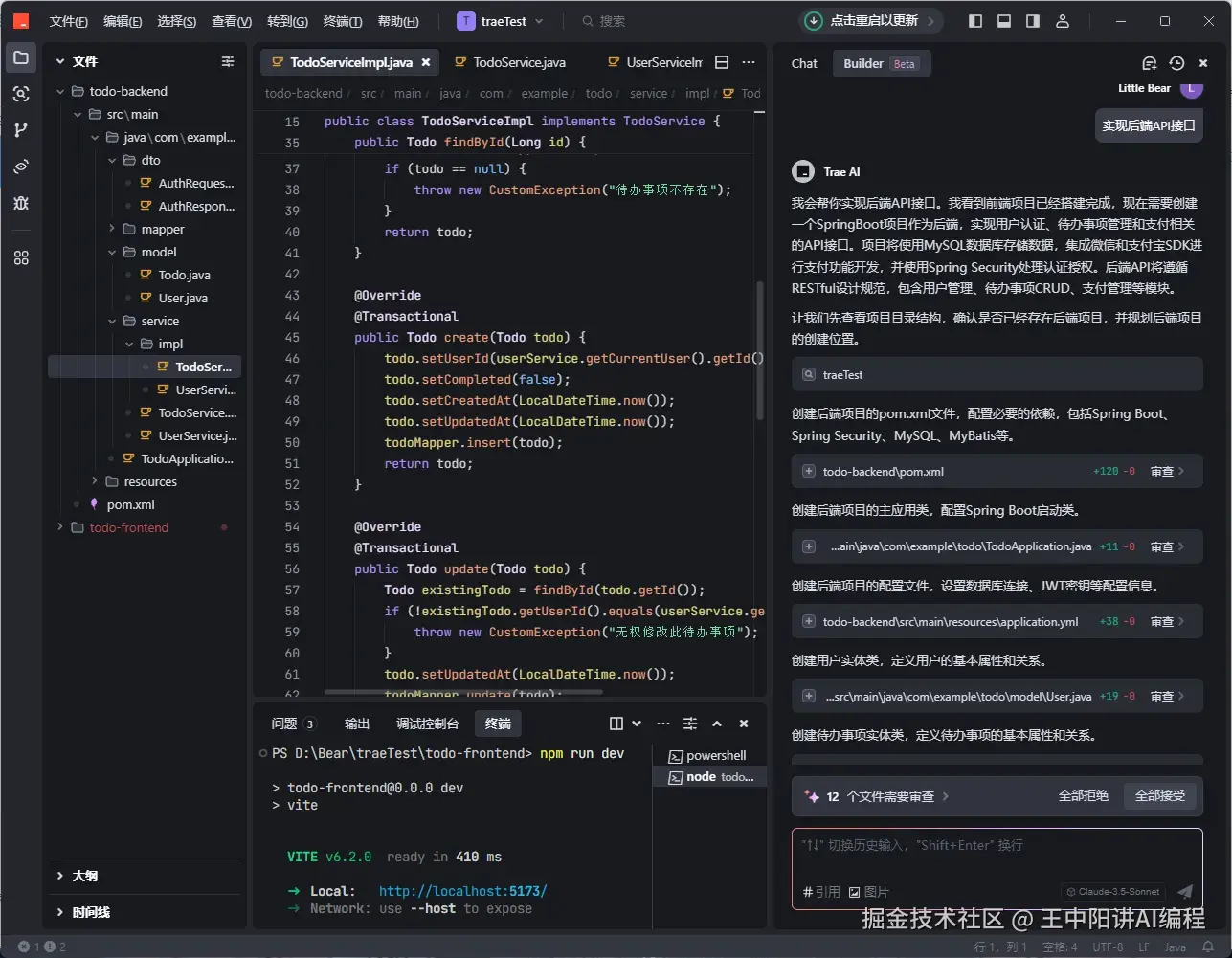Open the 编辑 menu
Image resolution: width=1232 pixels, height=958 pixels.
[x=123, y=21]
